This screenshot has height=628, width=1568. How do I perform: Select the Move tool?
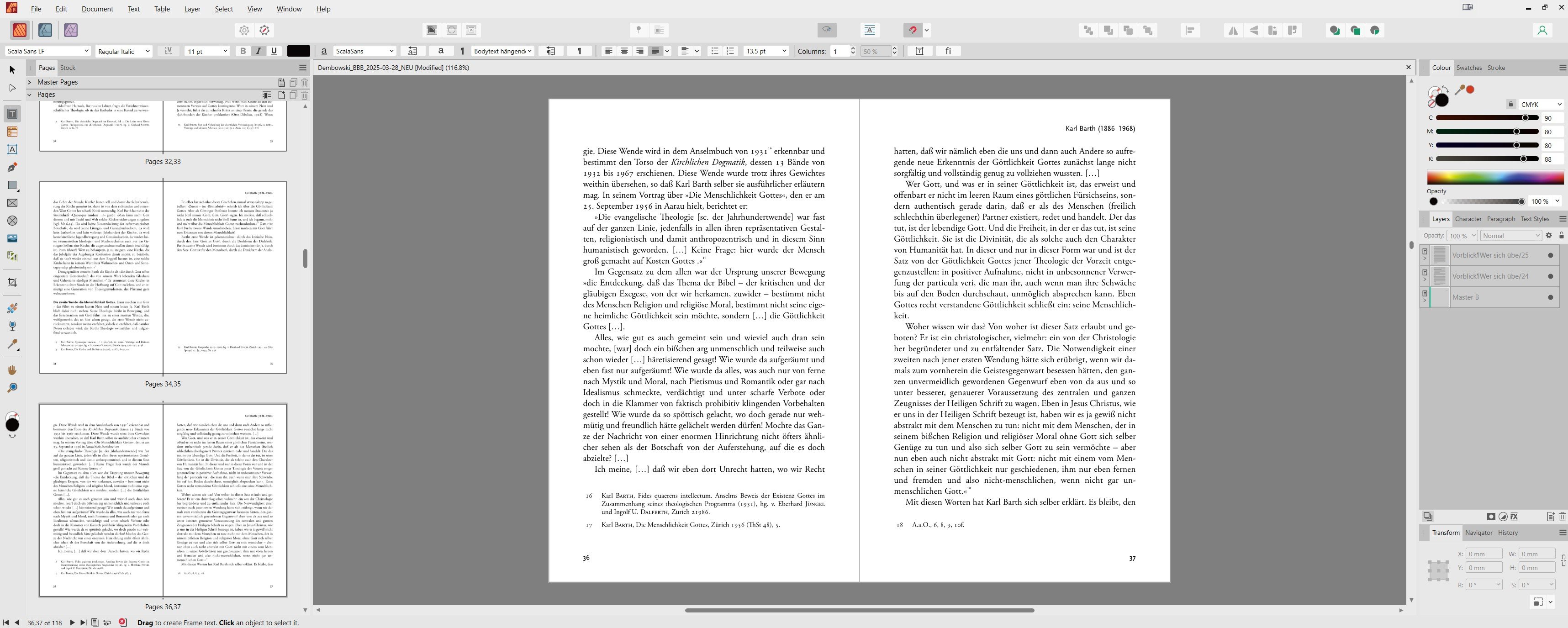pyautogui.click(x=12, y=70)
